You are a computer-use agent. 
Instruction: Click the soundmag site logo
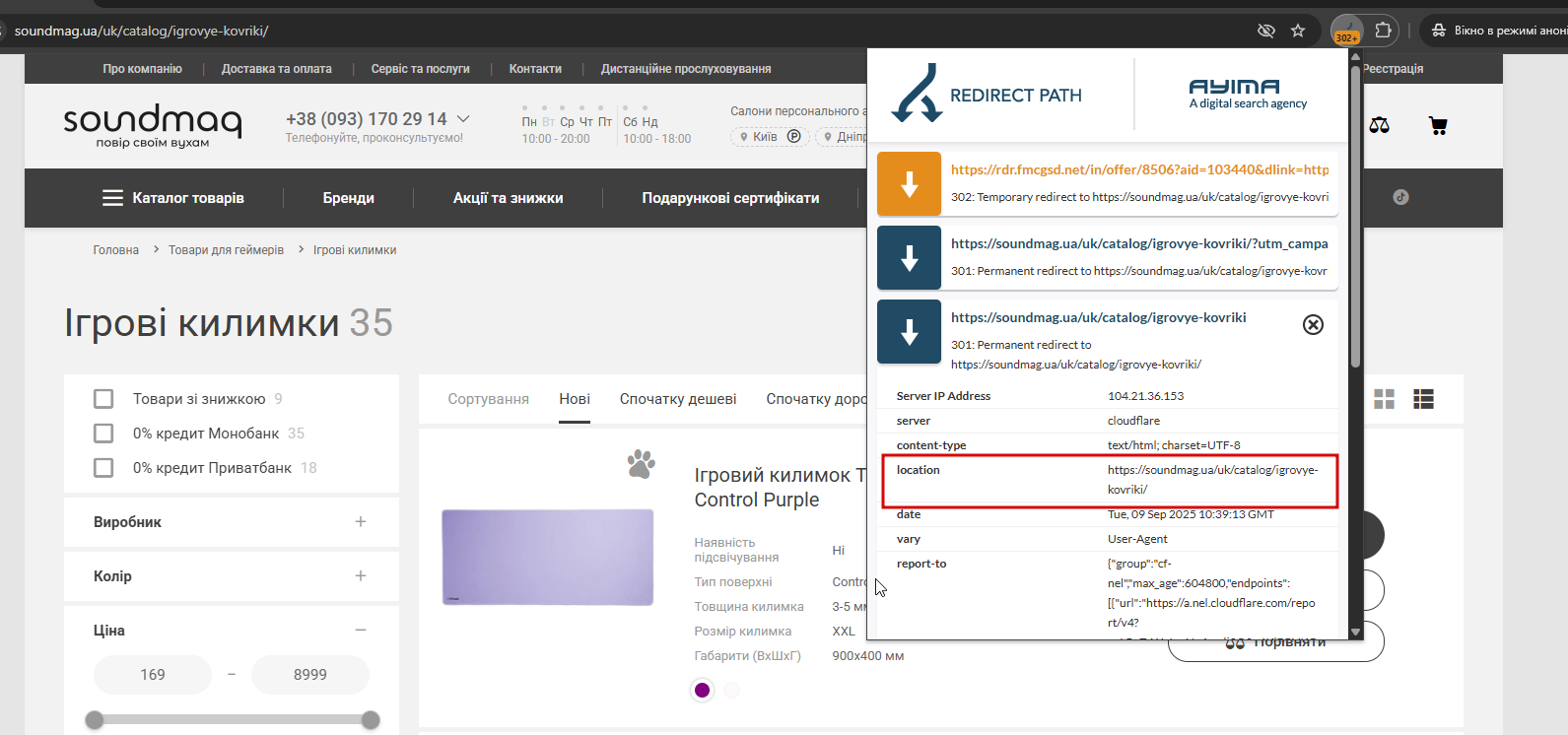[153, 126]
